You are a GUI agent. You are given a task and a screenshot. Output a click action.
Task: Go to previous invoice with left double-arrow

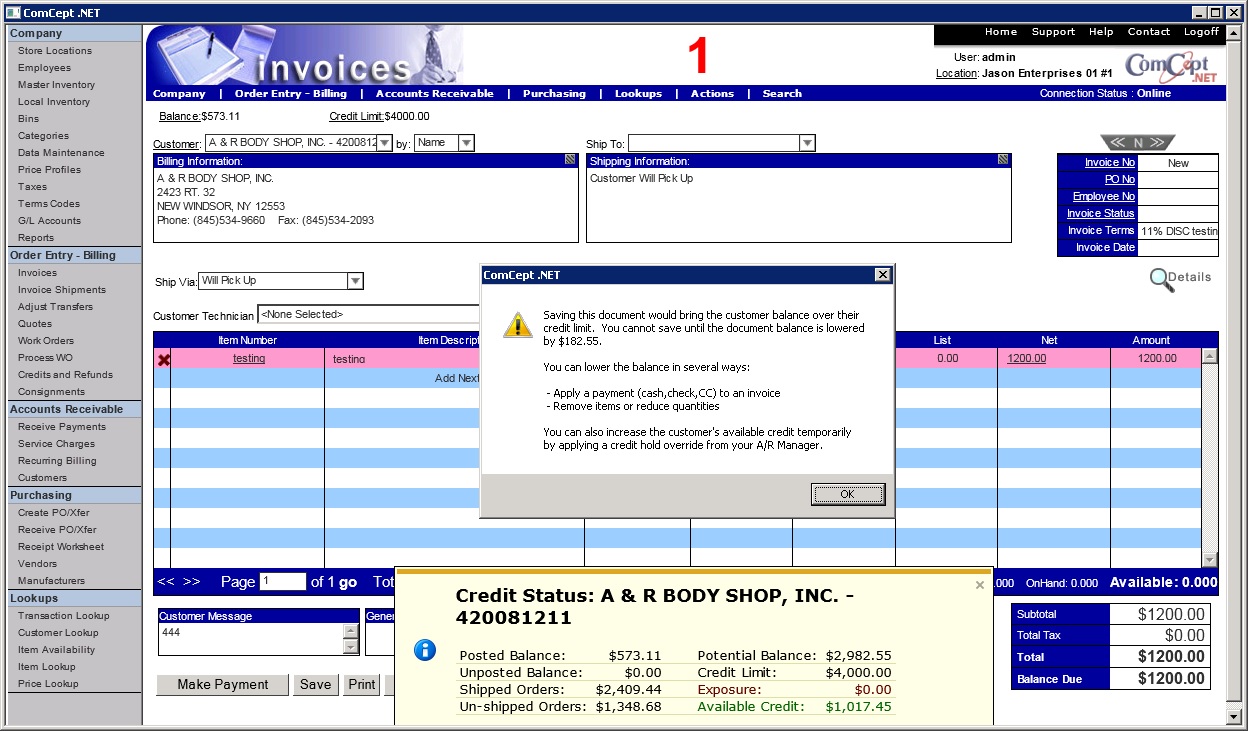point(1116,143)
